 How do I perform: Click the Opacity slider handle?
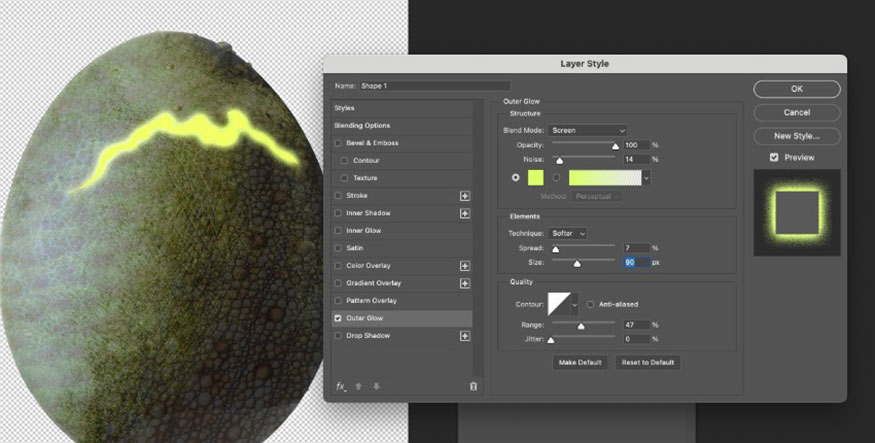615,146
